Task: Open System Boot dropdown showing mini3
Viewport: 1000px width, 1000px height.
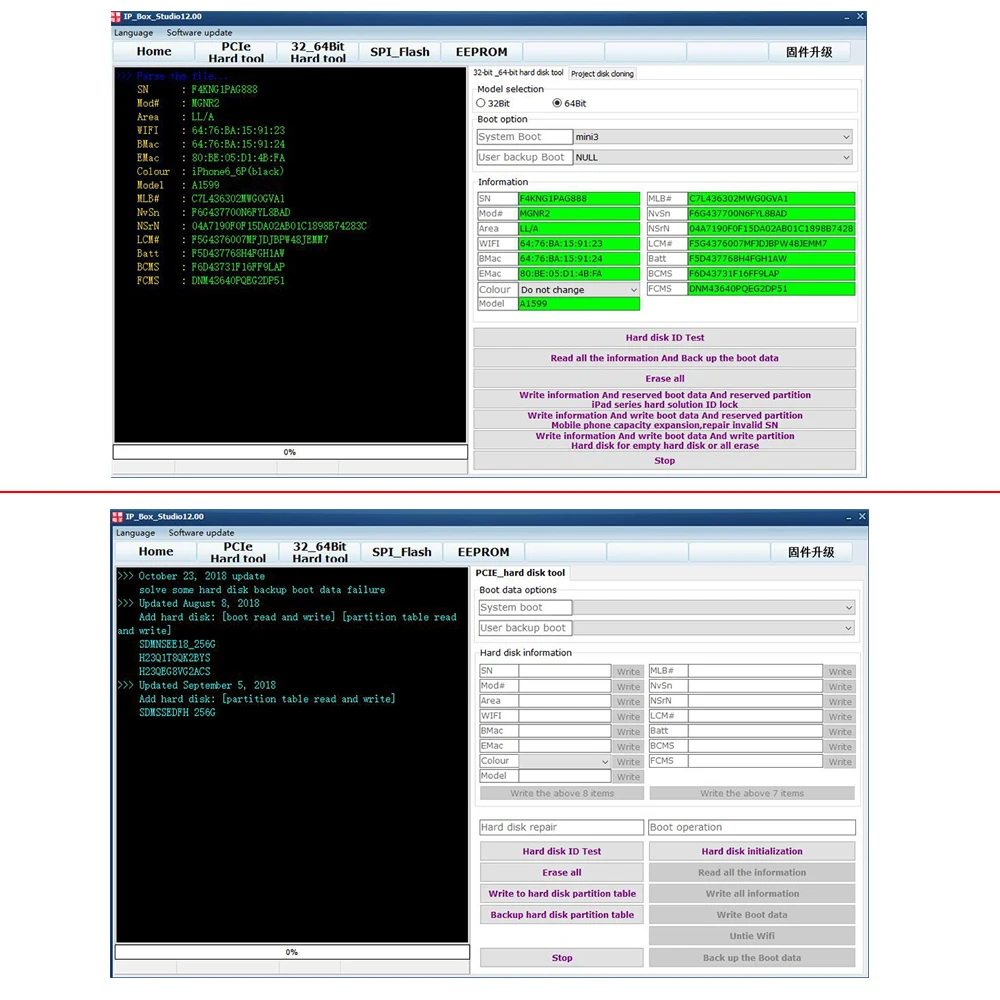Action: tap(714, 136)
